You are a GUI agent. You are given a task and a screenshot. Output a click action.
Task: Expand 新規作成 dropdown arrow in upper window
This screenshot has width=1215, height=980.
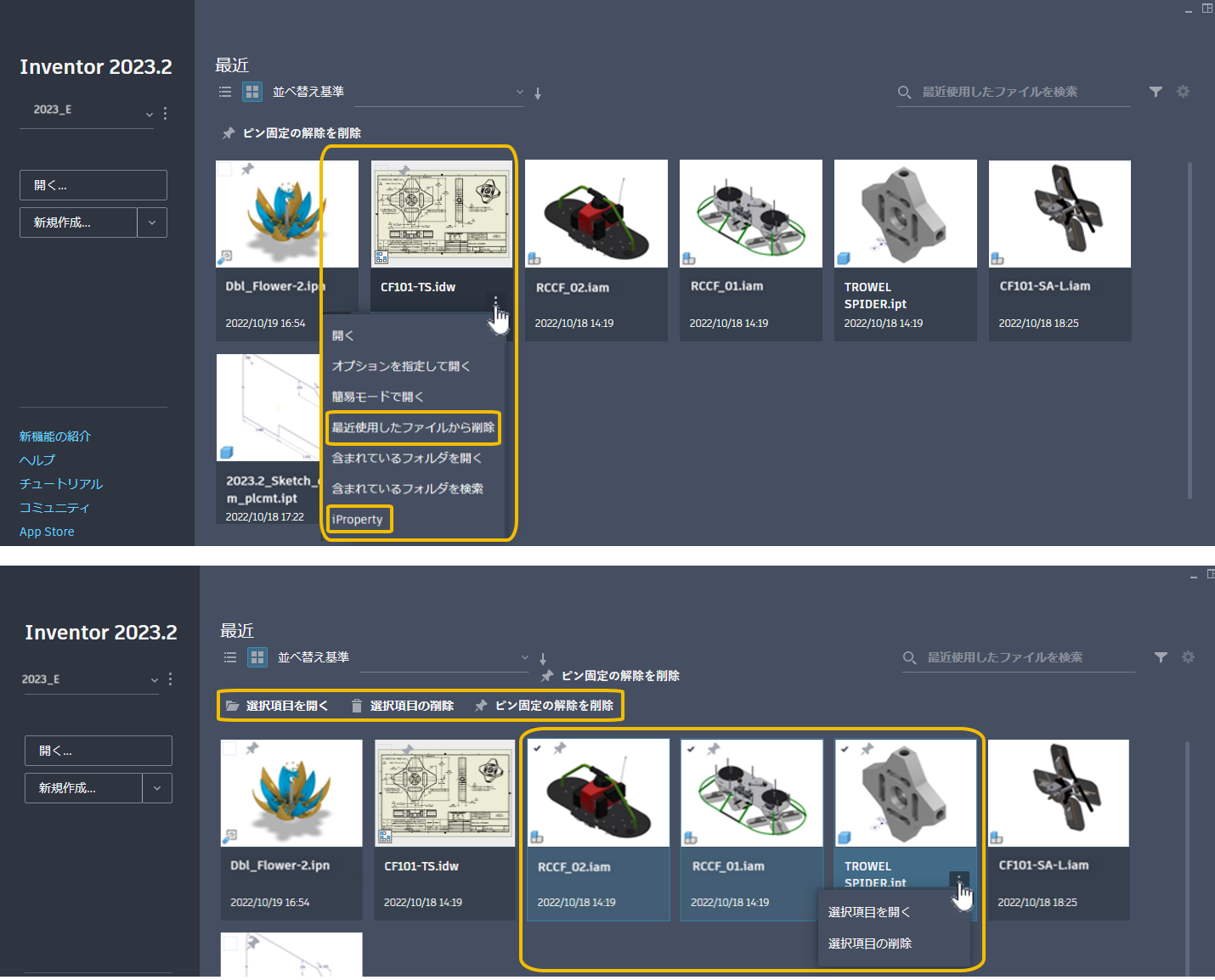tap(152, 222)
